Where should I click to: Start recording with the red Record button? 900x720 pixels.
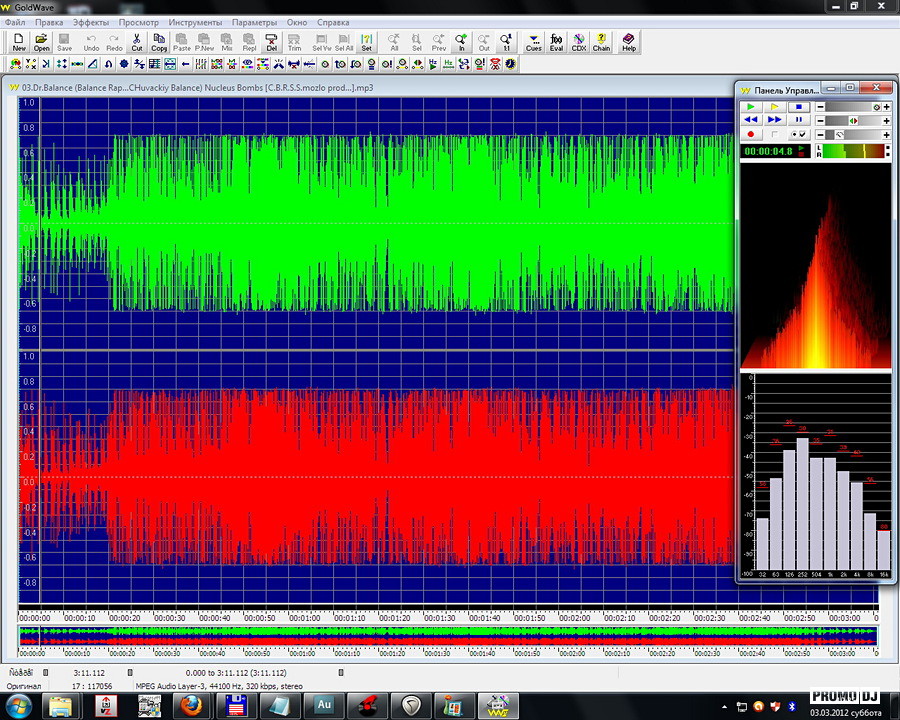pos(749,134)
